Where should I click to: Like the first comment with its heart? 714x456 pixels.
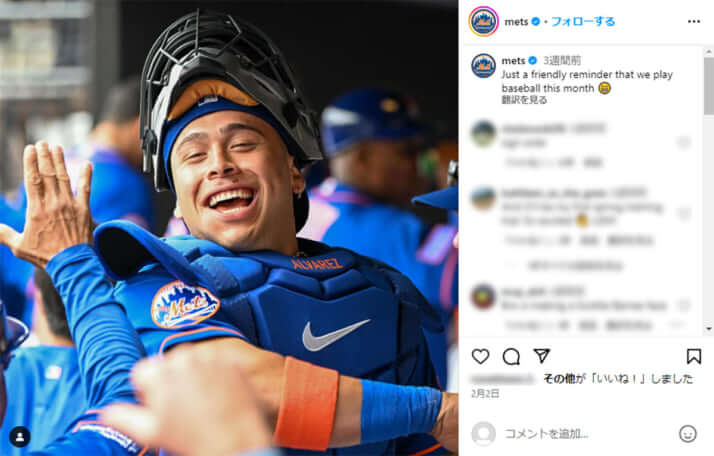tap(684, 143)
